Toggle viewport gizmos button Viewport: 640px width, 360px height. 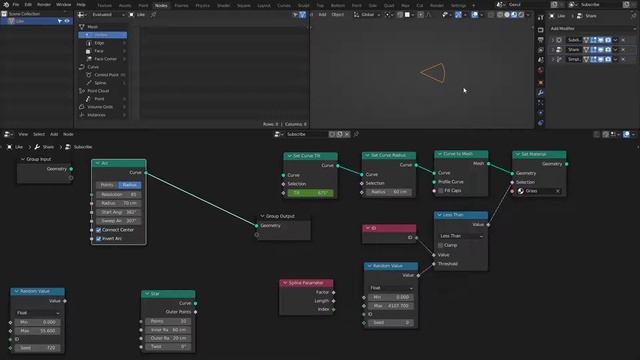click(x=458, y=15)
